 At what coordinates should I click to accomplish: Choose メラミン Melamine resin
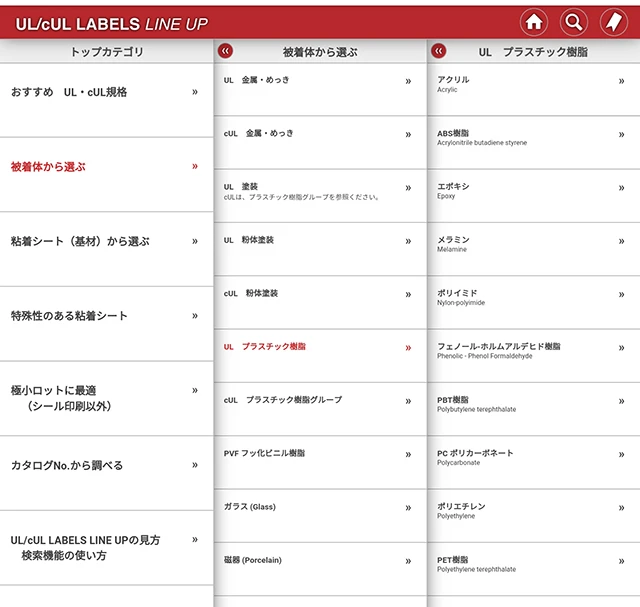coord(534,249)
